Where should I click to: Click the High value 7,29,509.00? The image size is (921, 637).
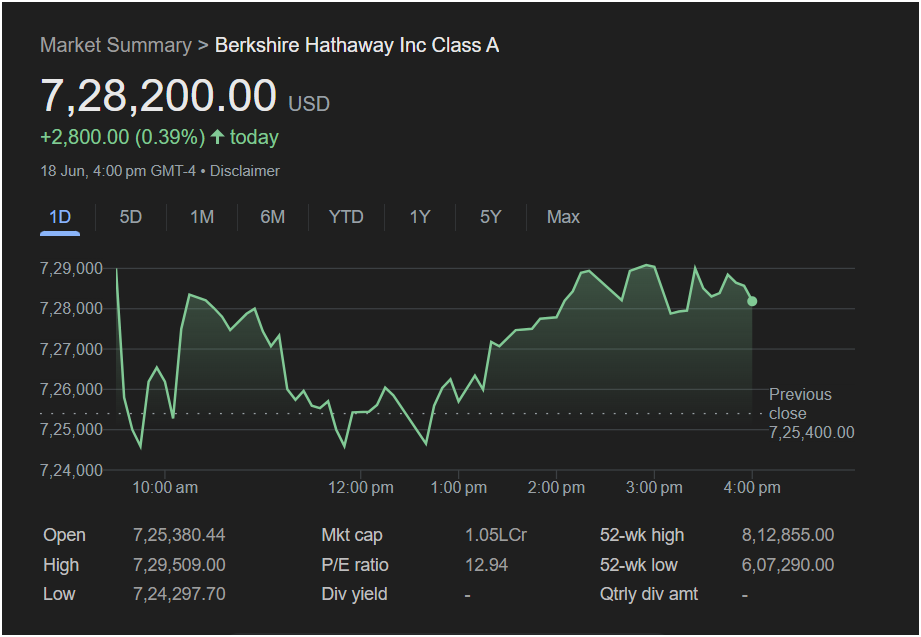click(179, 565)
